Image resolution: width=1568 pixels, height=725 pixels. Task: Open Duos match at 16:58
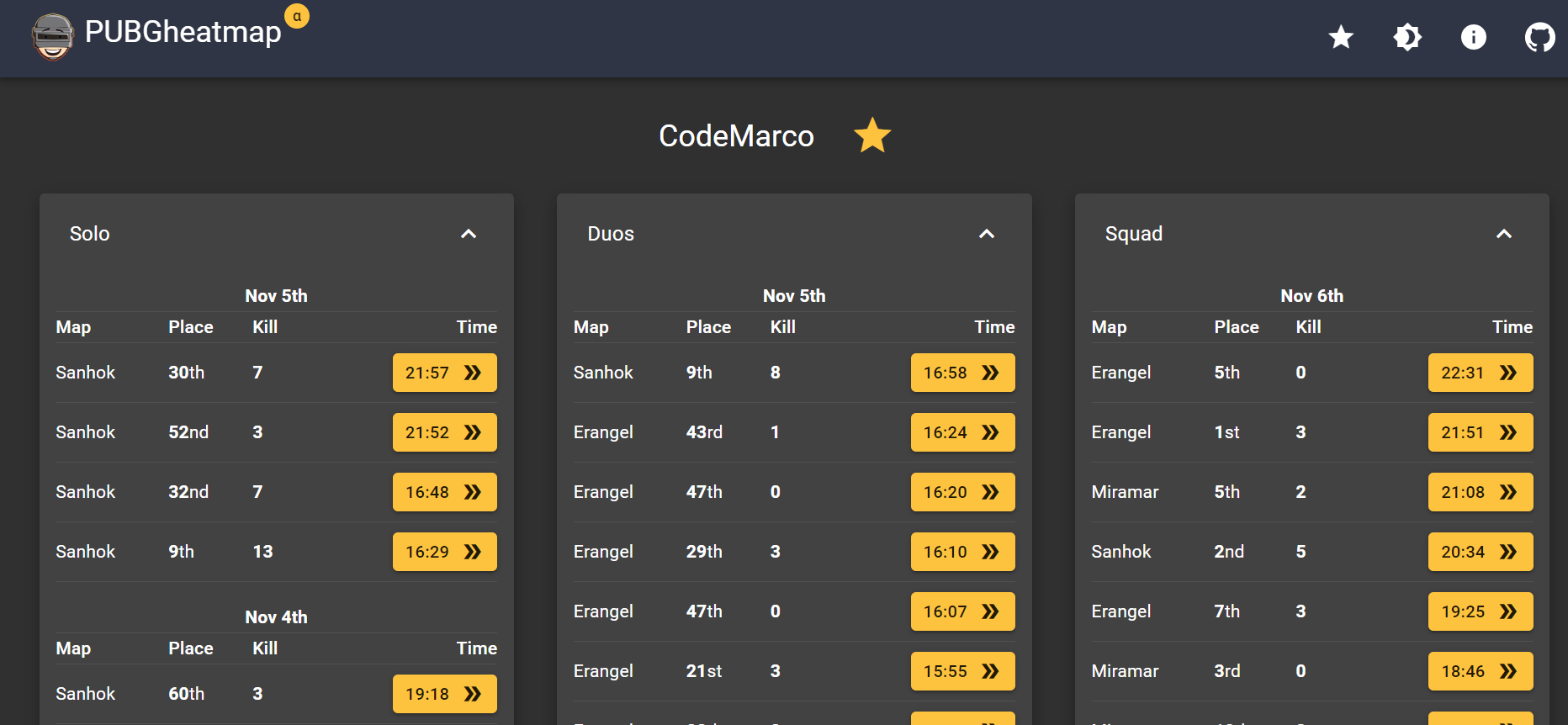pyautogui.click(x=963, y=373)
